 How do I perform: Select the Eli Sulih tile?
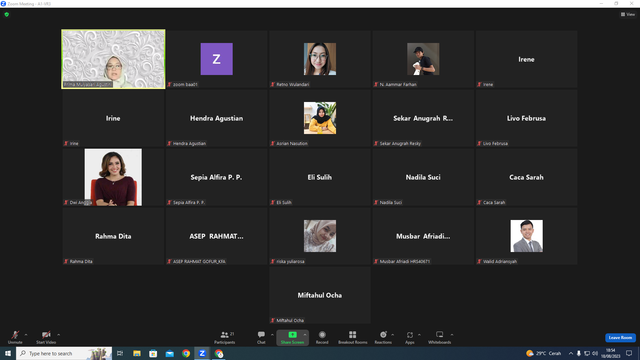(320, 177)
